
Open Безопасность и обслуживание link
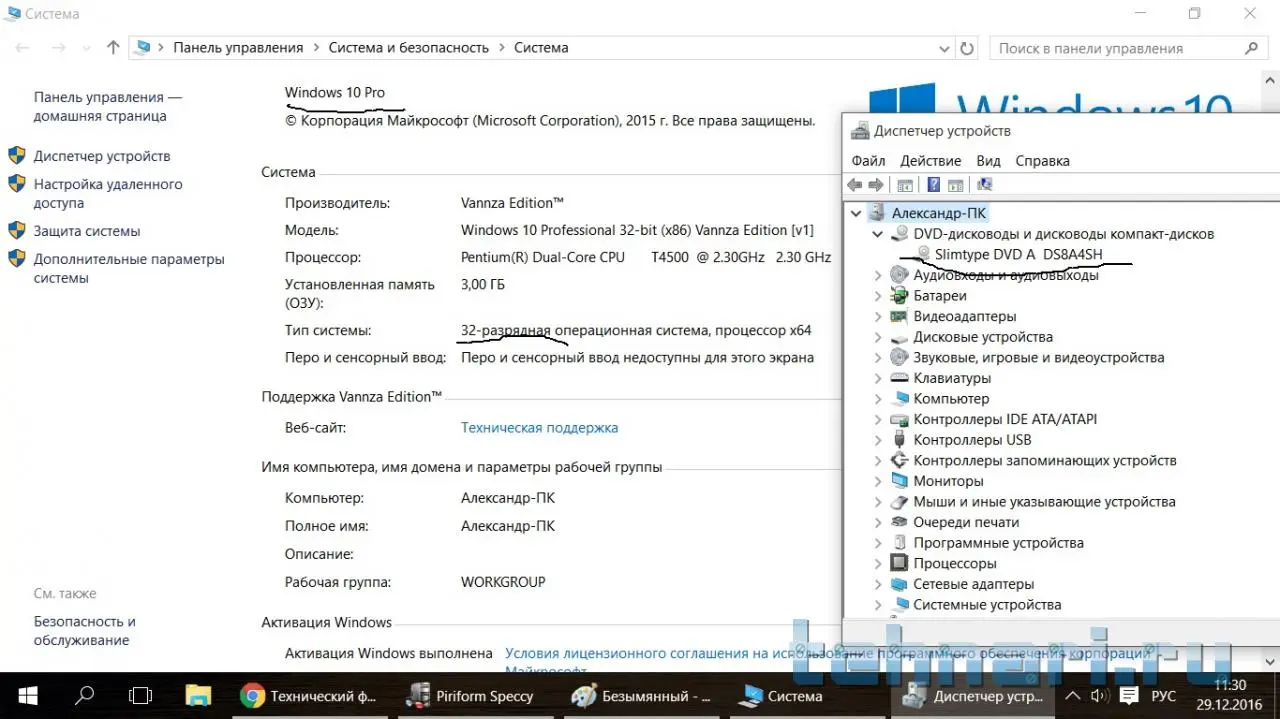[x=84, y=630]
